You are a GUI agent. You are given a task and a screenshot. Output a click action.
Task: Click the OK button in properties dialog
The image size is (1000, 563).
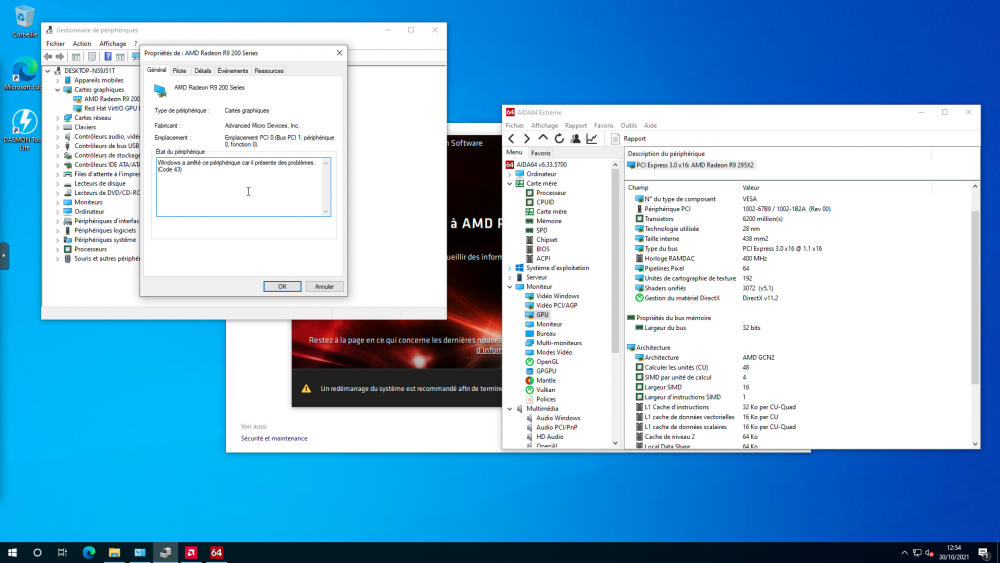282,286
